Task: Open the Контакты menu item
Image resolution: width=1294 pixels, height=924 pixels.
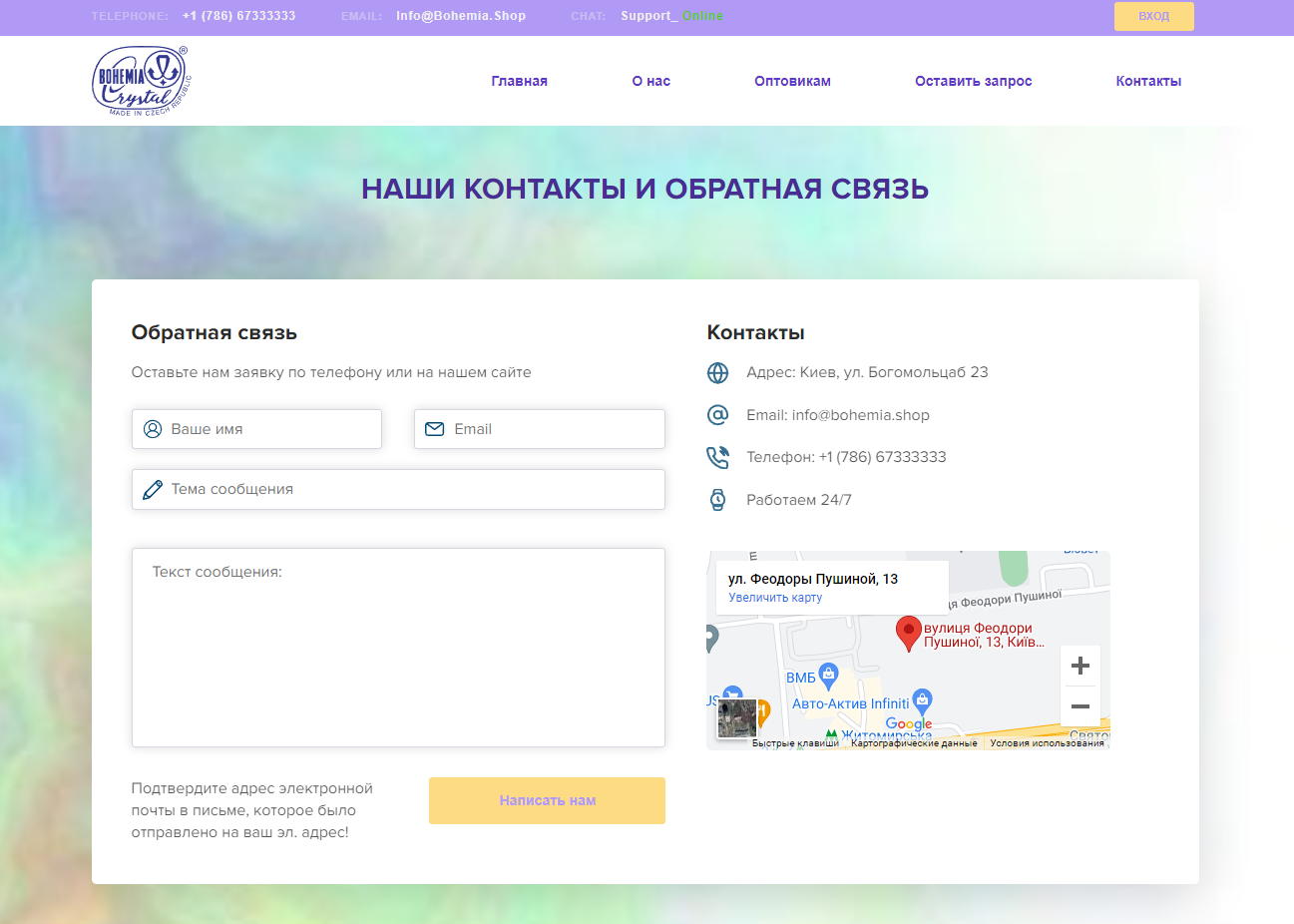Action: 1148,81
